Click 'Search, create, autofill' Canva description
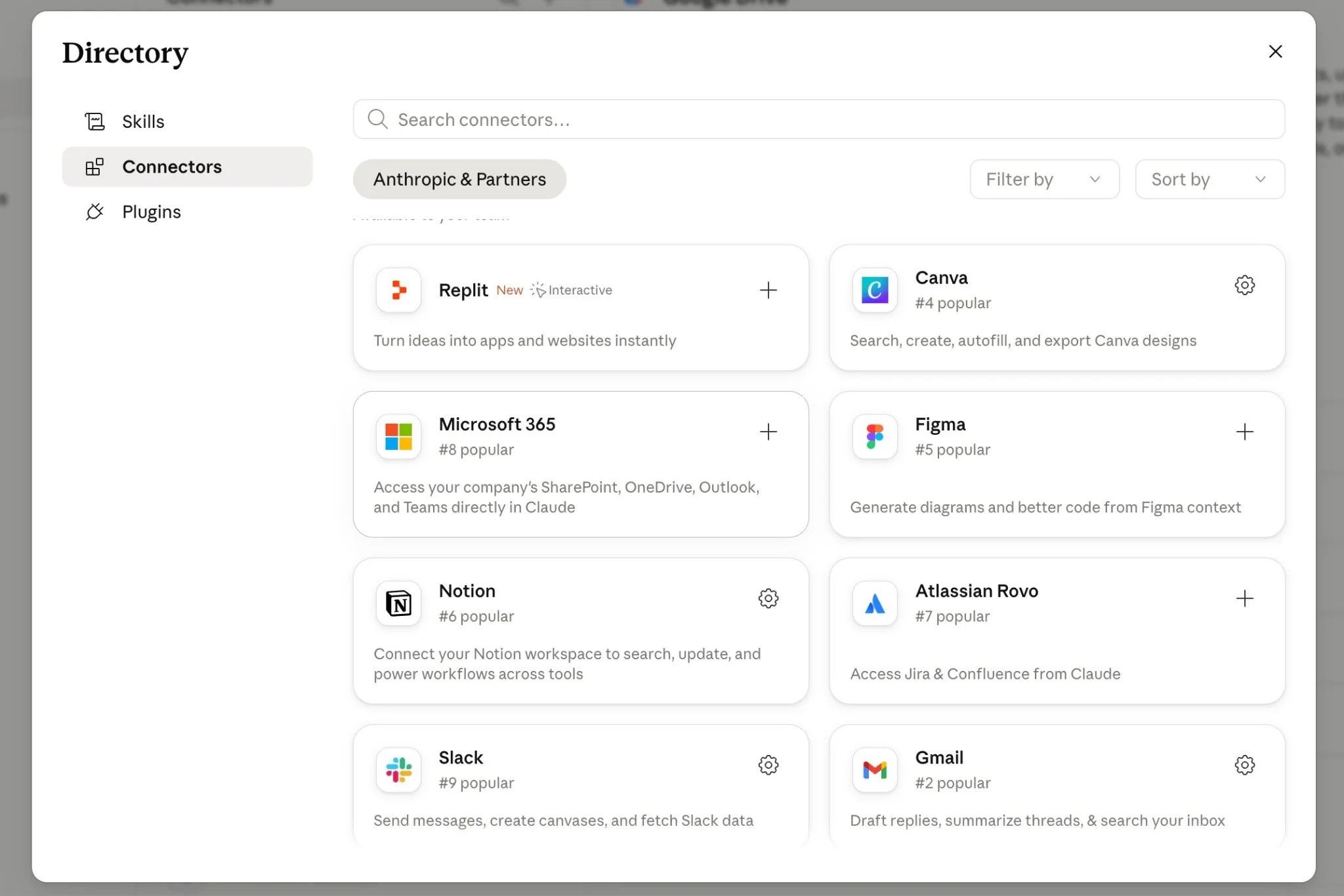The height and width of the screenshot is (896, 1344). click(x=1023, y=340)
